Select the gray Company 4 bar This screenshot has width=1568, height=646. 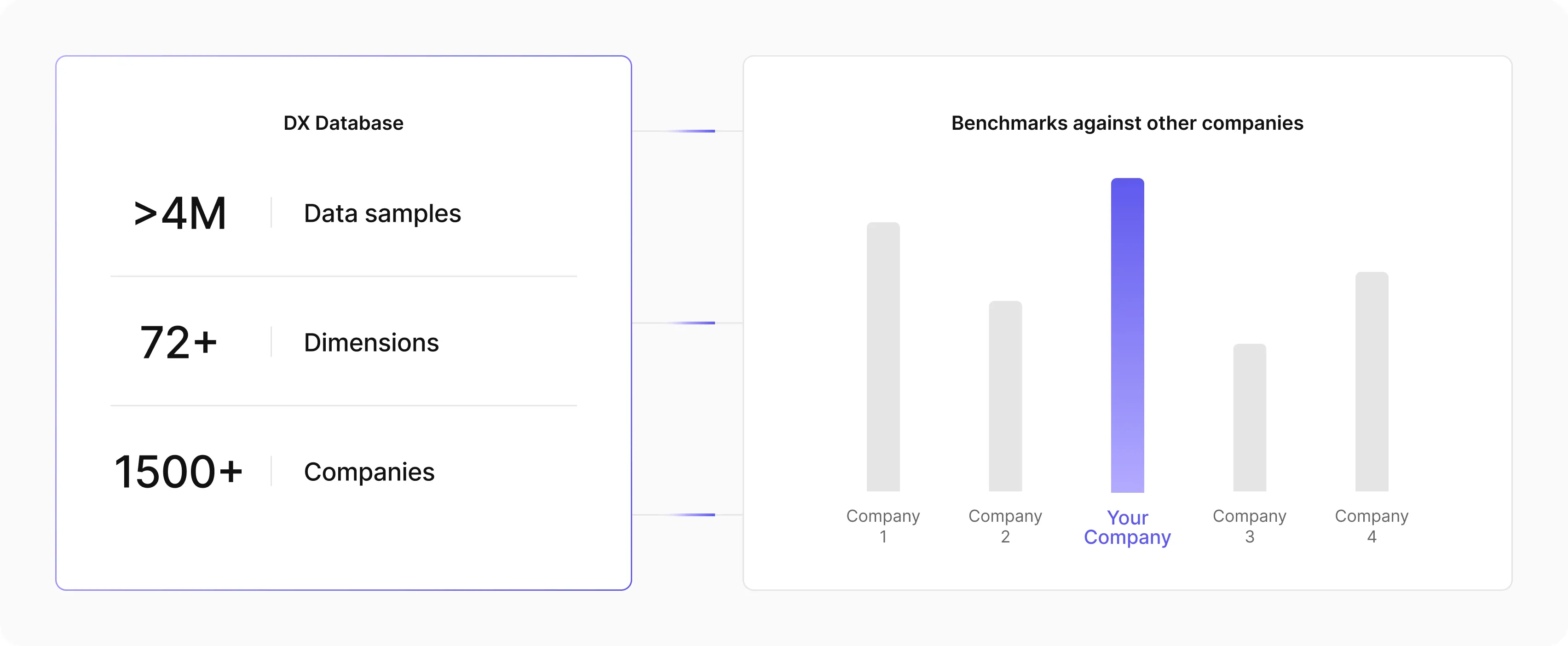(1372, 382)
